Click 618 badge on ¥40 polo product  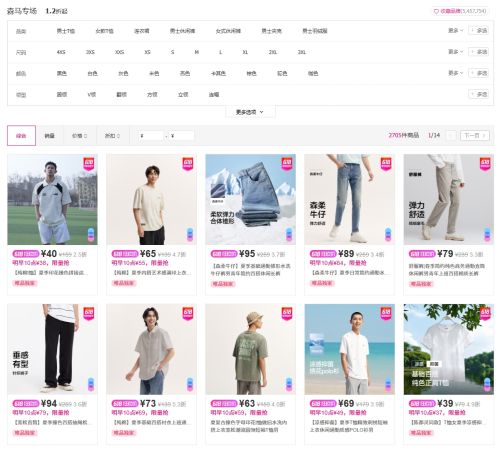click(x=88, y=164)
